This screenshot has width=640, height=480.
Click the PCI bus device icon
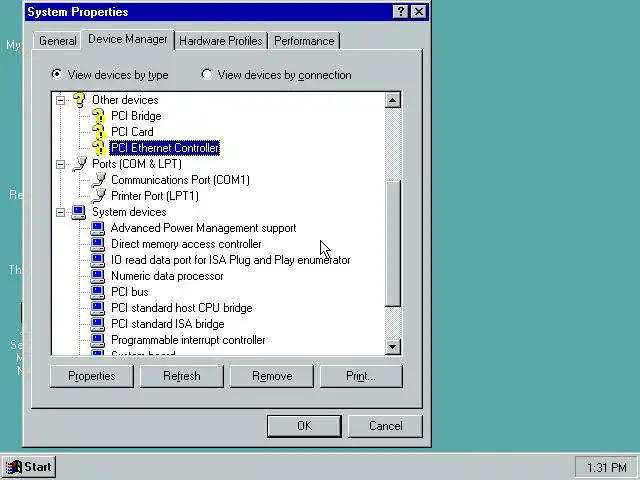(x=98, y=292)
